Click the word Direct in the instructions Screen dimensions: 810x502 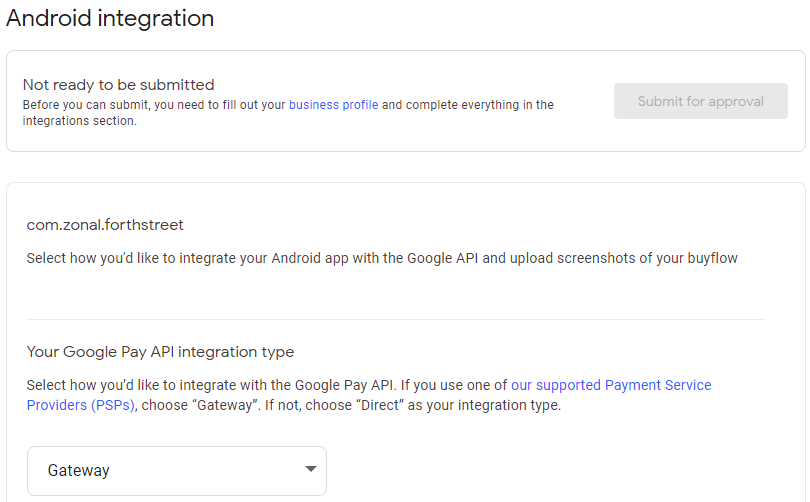(382, 405)
